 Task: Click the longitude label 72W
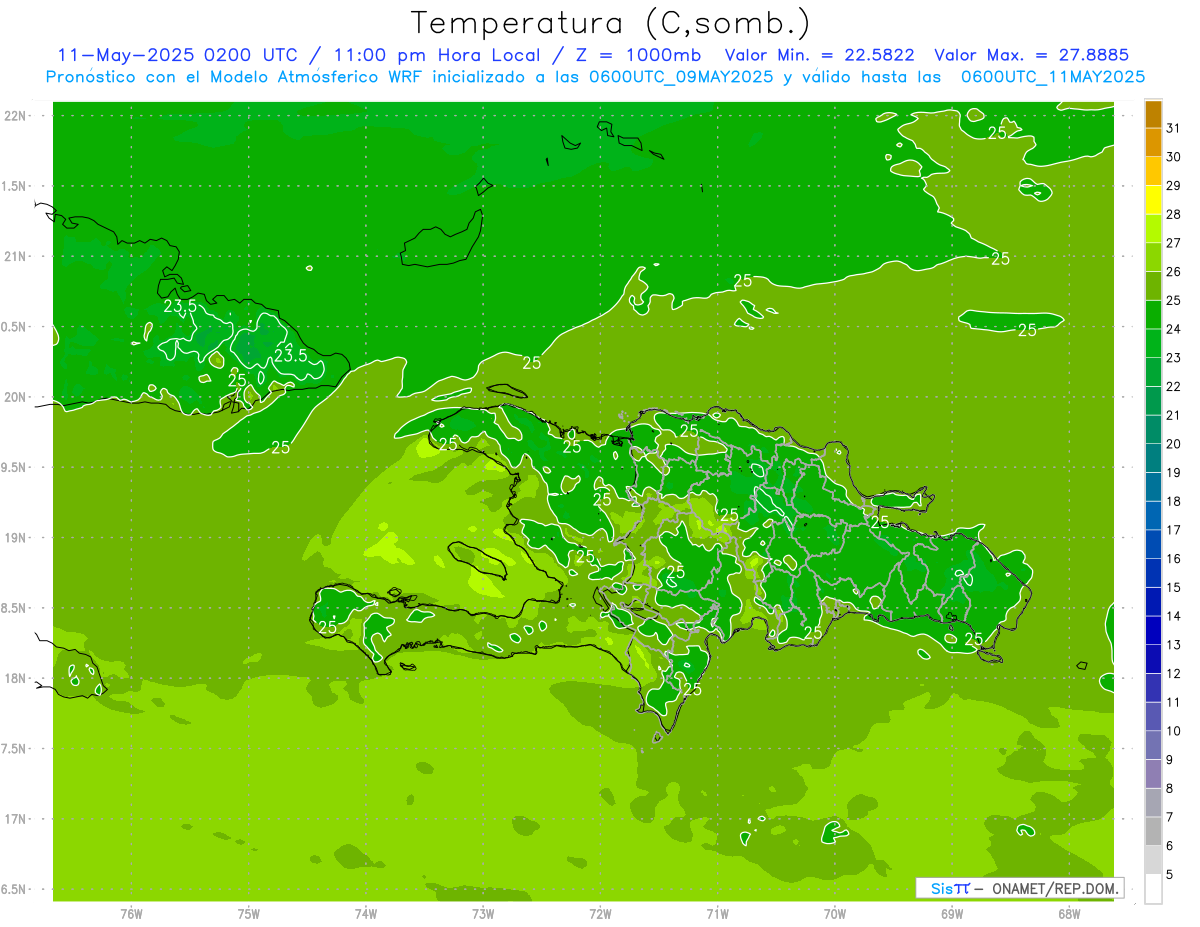[600, 914]
